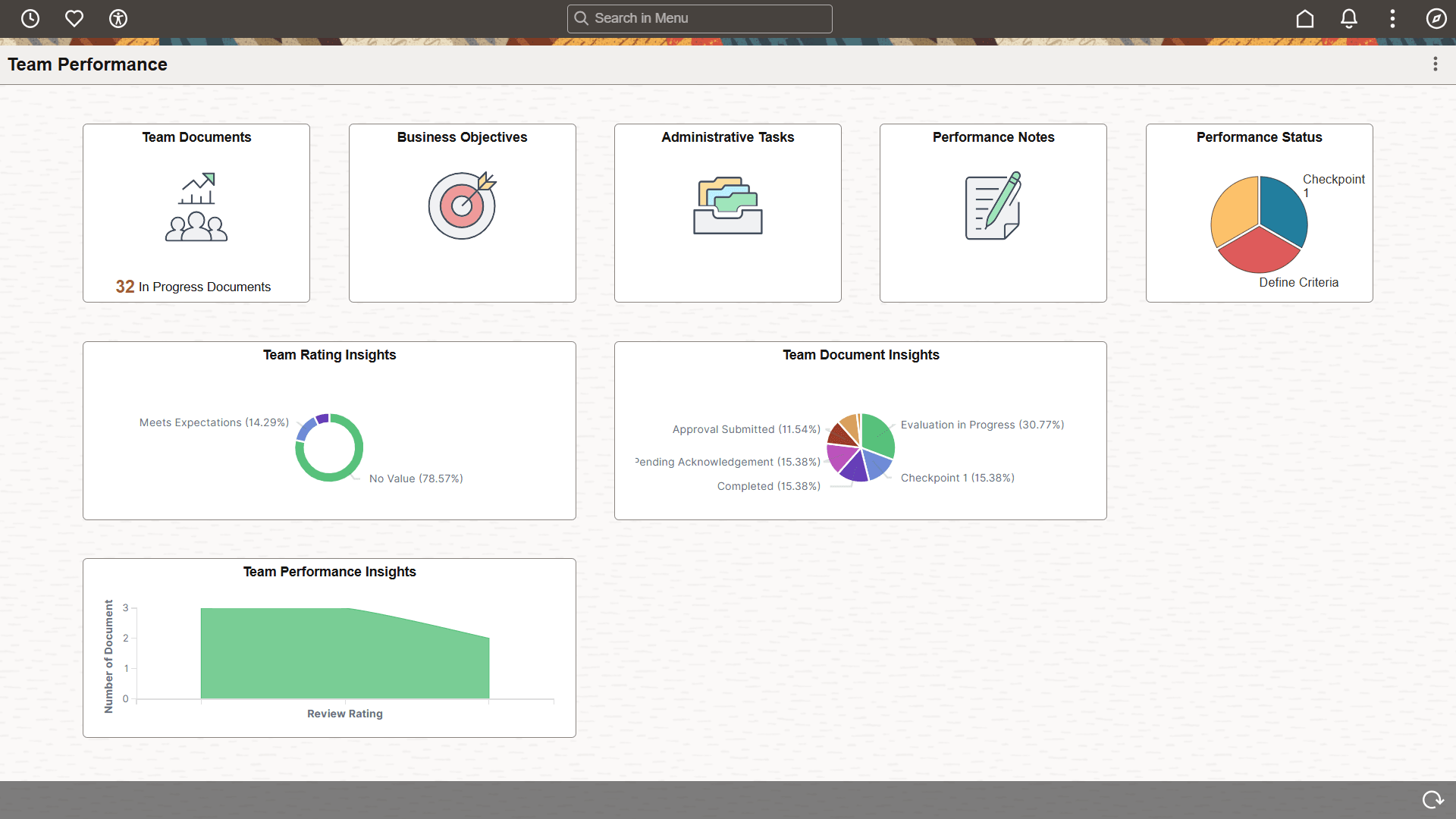Viewport: 1456px width, 819px height.
Task: Return home using the home icon
Action: click(x=1305, y=18)
